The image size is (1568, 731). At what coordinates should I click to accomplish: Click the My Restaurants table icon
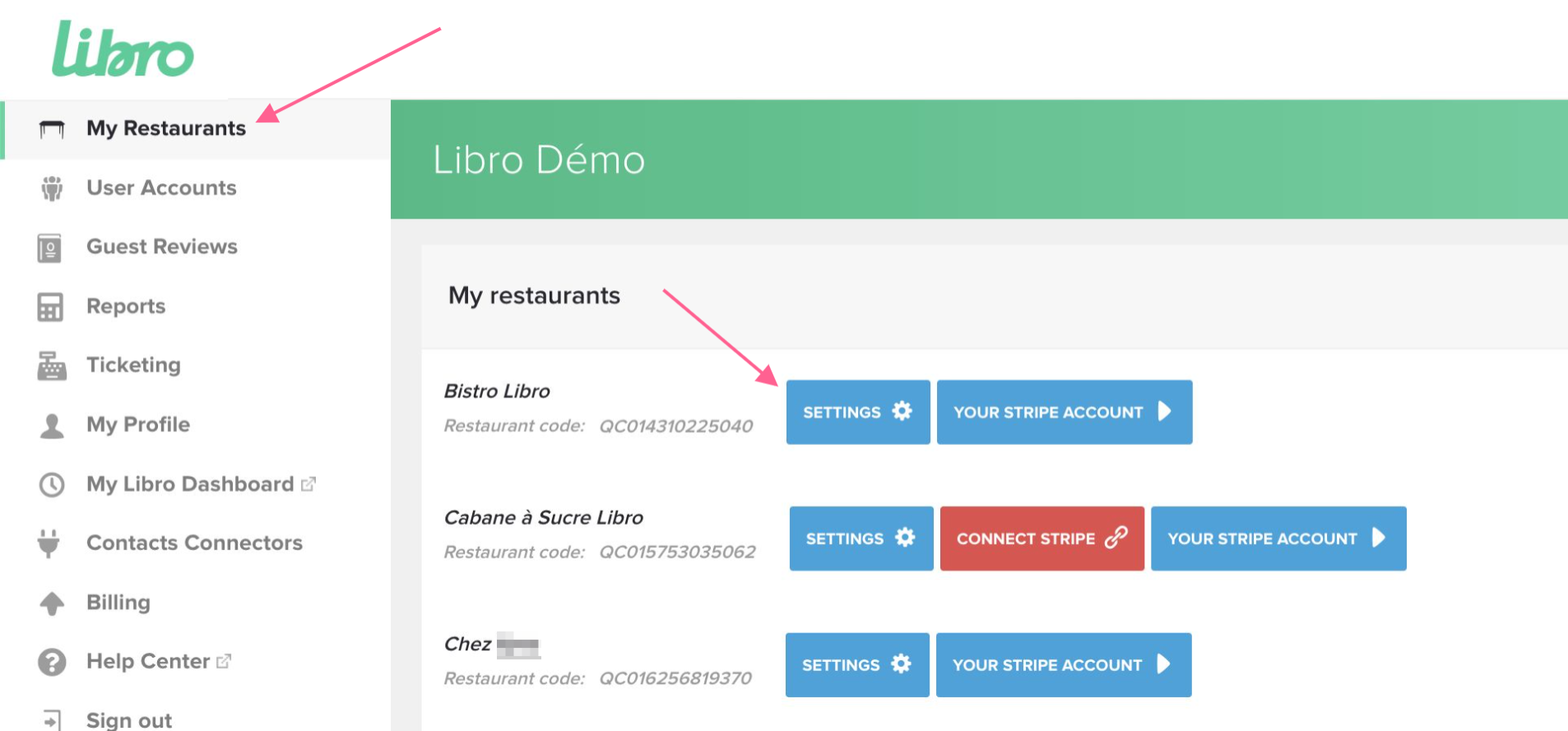click(52, 129)
